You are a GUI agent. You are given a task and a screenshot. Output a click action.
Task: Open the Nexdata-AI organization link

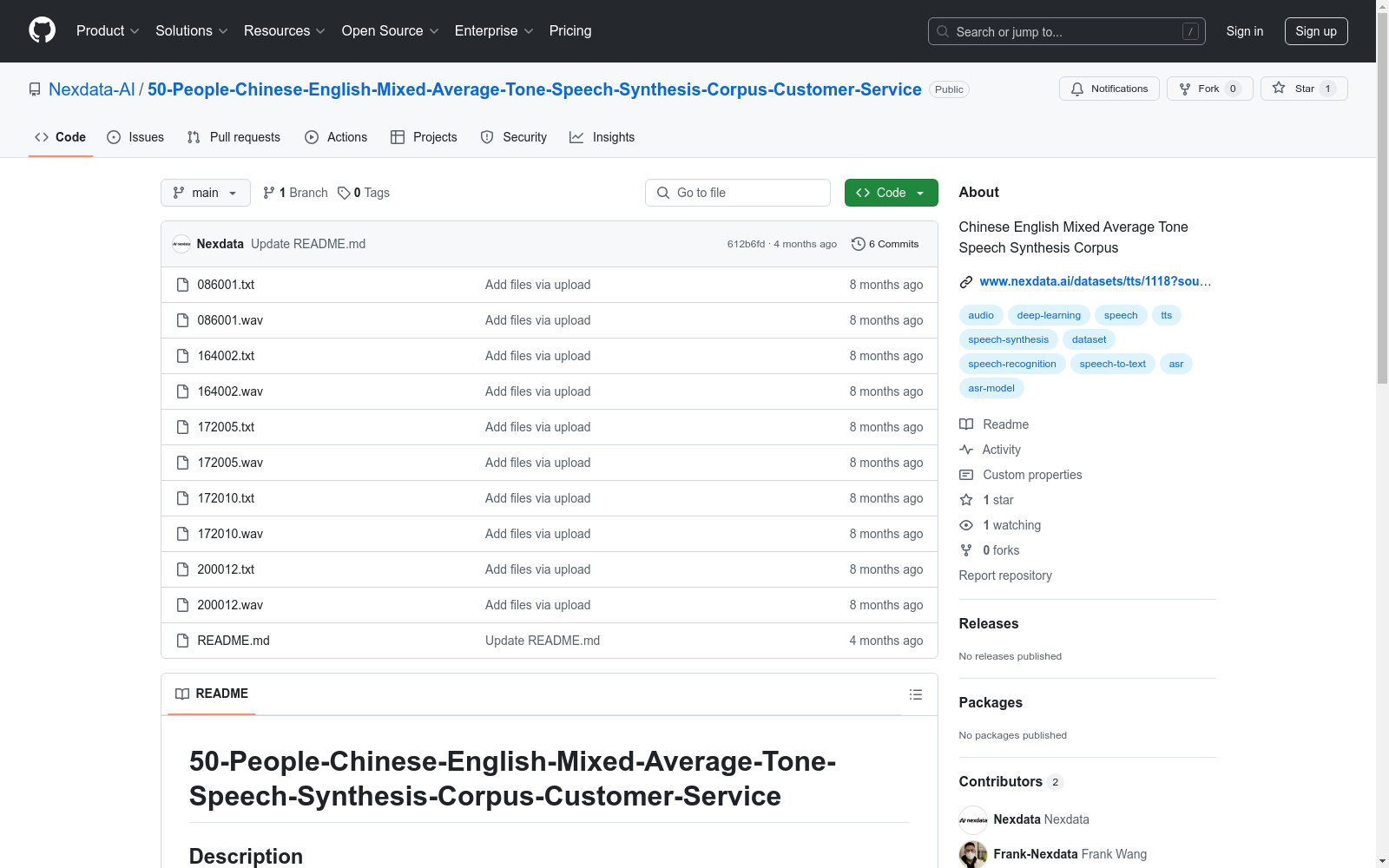pos(92,89)
